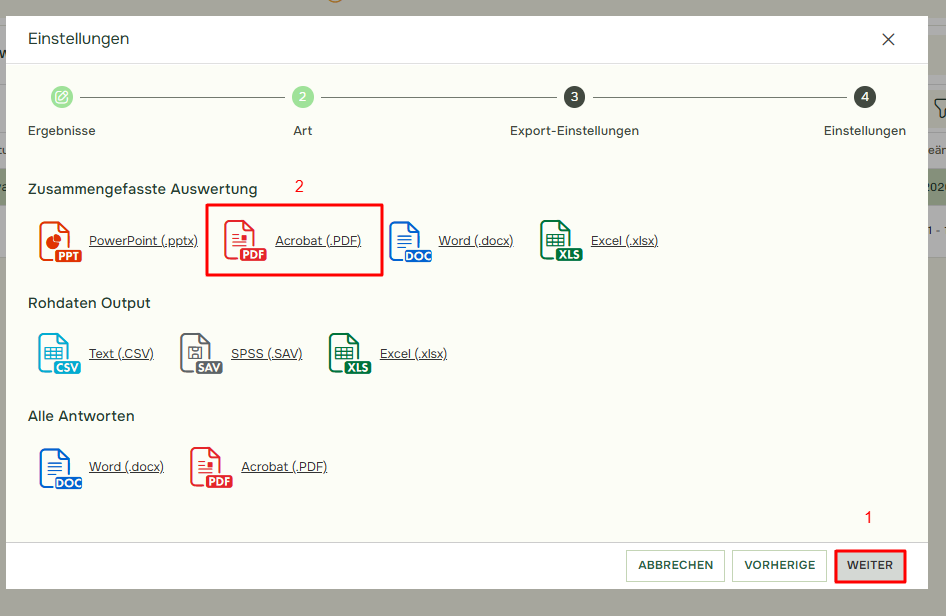Go to step 4 Einstellungen circle
Viewport: 946px width, 616px height.
(865, 97)
